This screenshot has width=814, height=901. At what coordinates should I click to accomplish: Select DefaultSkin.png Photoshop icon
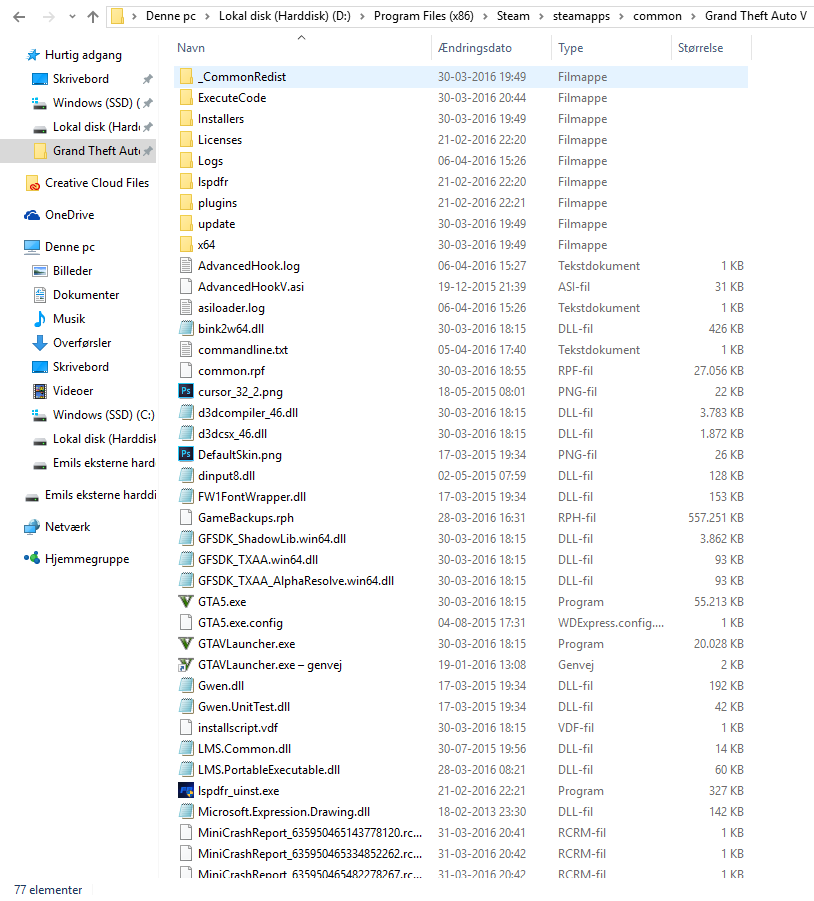(x=186, y=455)
